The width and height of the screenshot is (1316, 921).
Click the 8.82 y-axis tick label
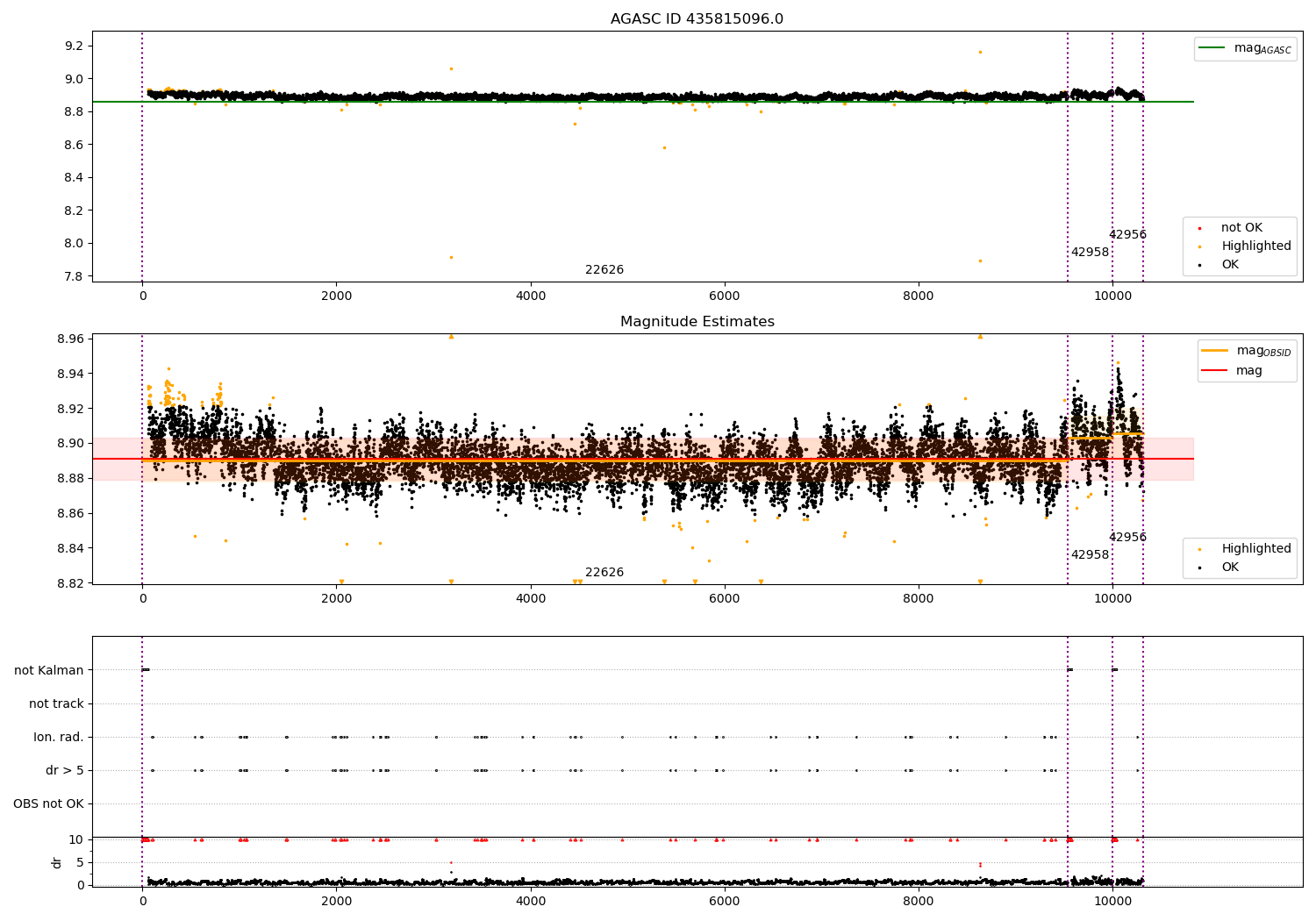(70, 584)
